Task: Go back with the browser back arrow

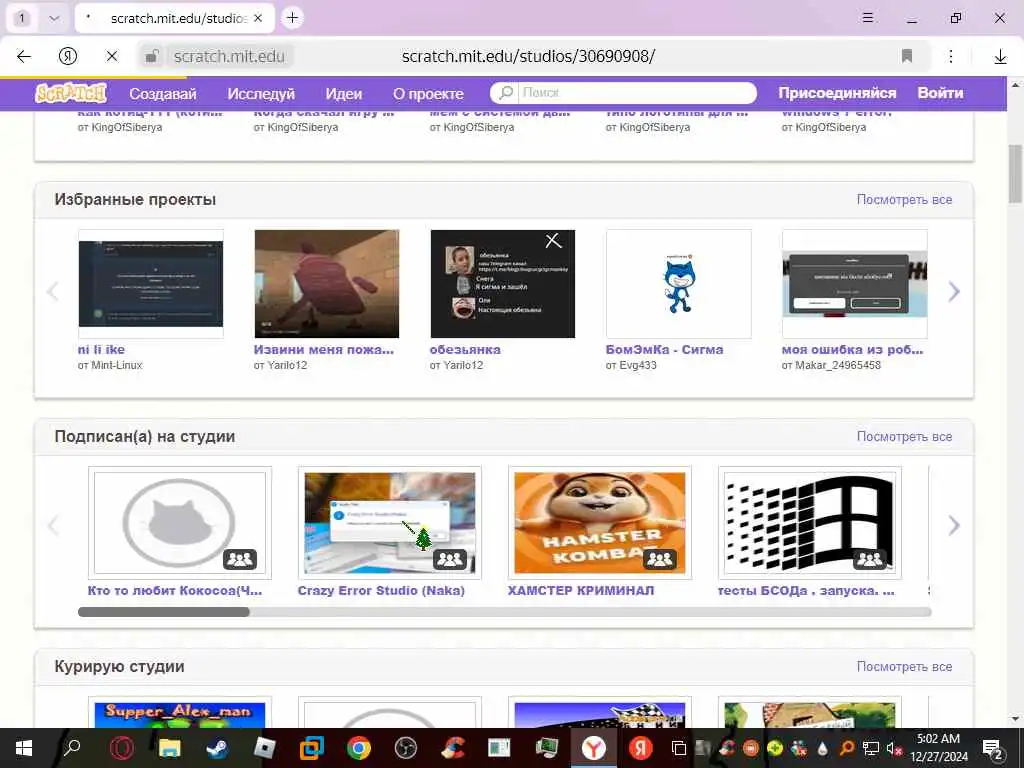Action: pyautogui.click(x=24, y=56)
